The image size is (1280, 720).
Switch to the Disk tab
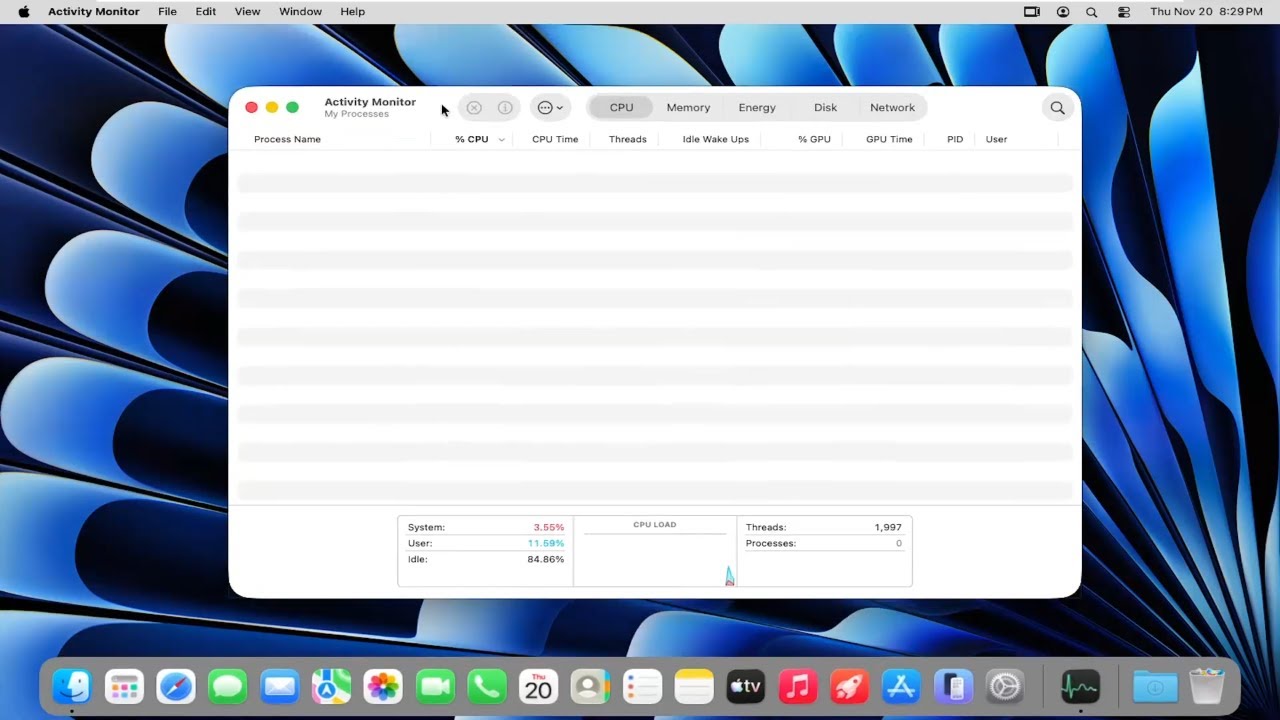click(825, 107)
